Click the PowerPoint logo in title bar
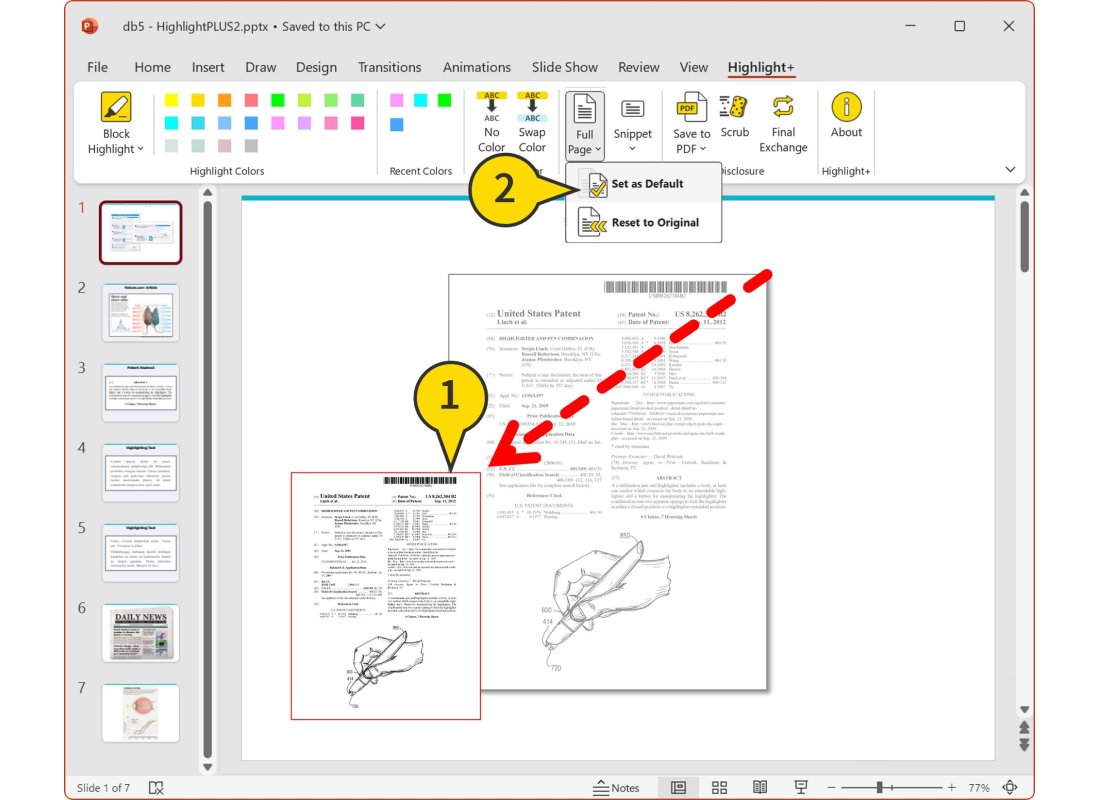1100x800 pixels. [90, 27]
